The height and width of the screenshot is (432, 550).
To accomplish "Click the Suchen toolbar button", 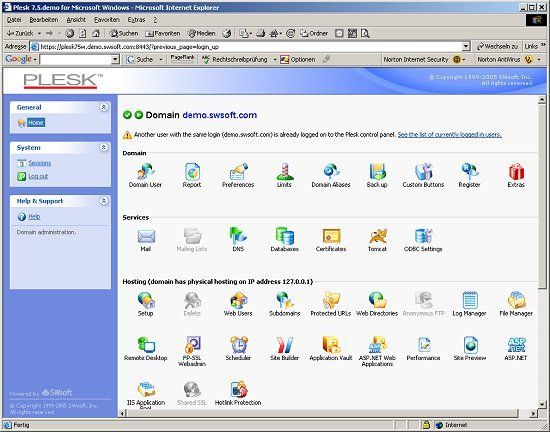I will coord(124,33).
